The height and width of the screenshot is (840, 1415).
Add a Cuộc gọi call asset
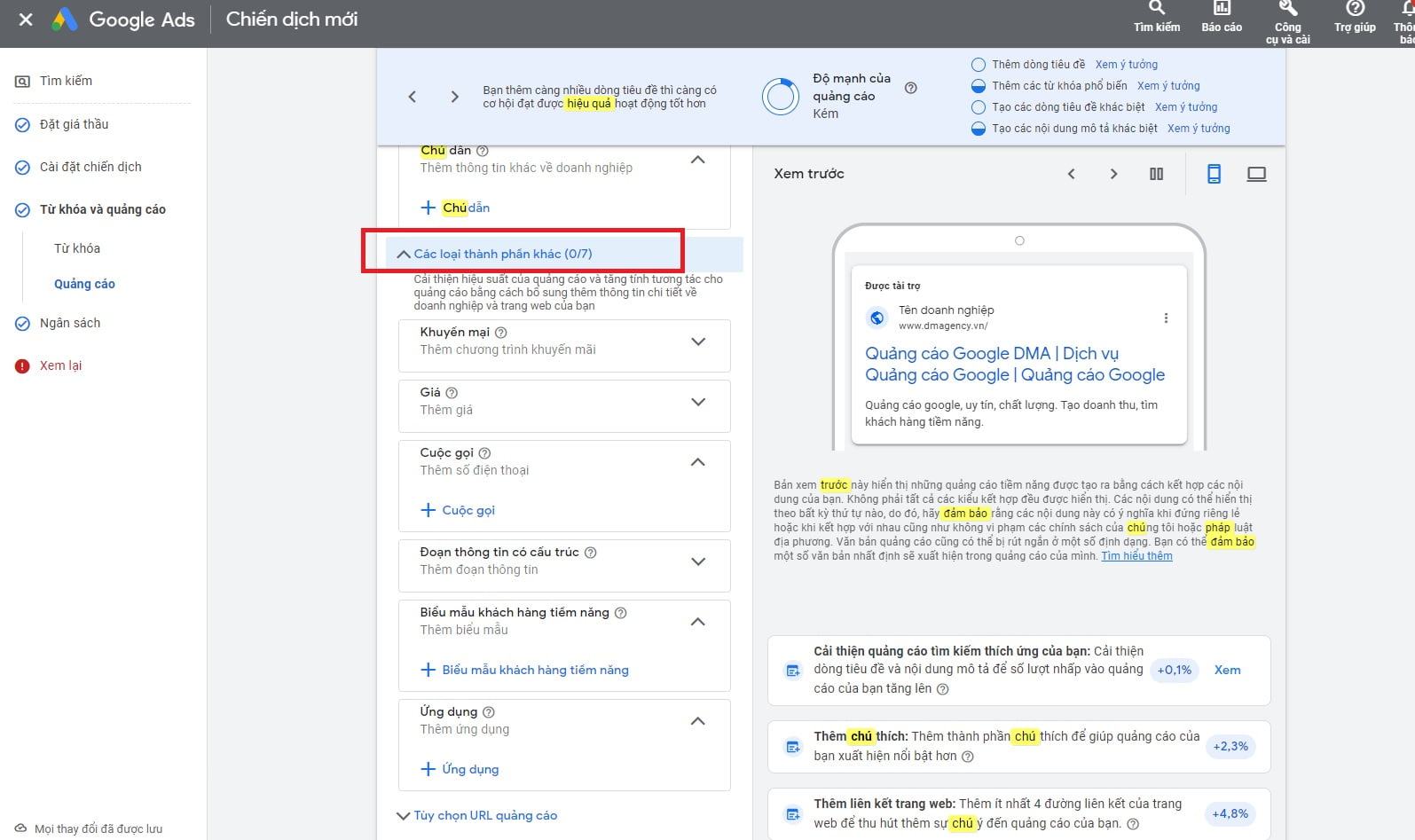tap(458, 510)
